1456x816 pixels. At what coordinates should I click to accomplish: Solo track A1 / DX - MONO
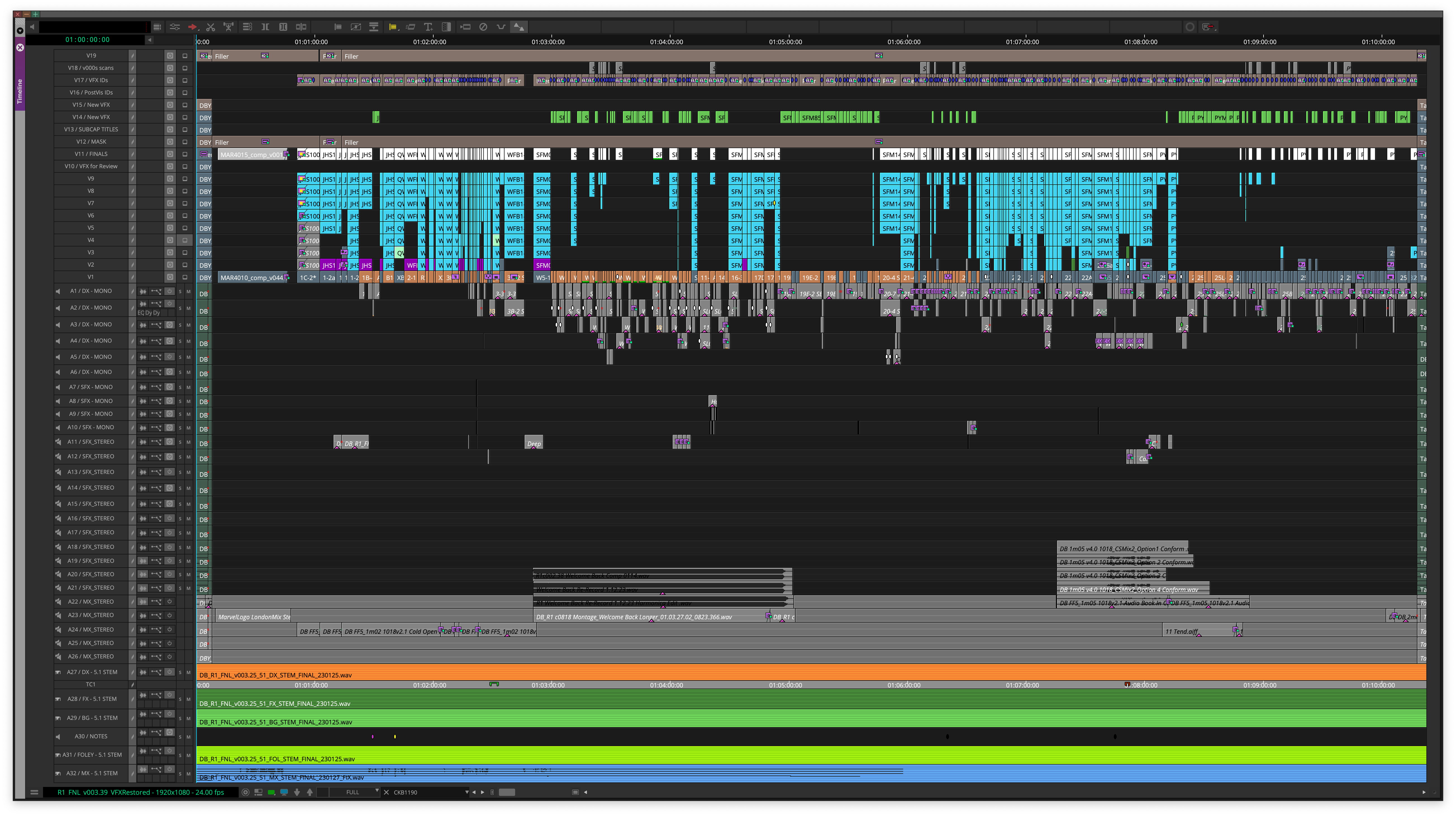(181, 292)
